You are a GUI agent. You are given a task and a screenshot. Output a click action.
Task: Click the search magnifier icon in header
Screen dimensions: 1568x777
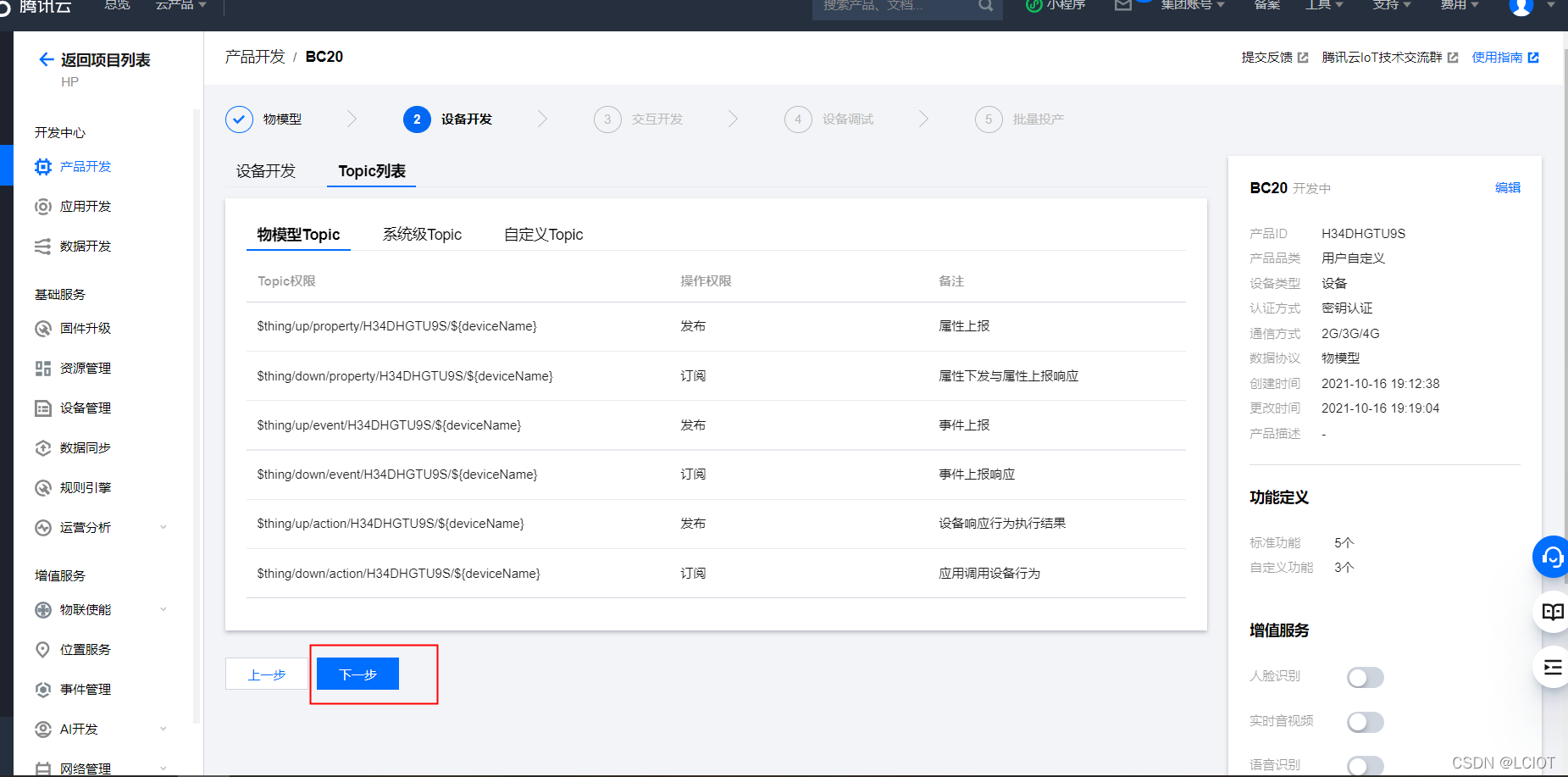pos(985,5)
